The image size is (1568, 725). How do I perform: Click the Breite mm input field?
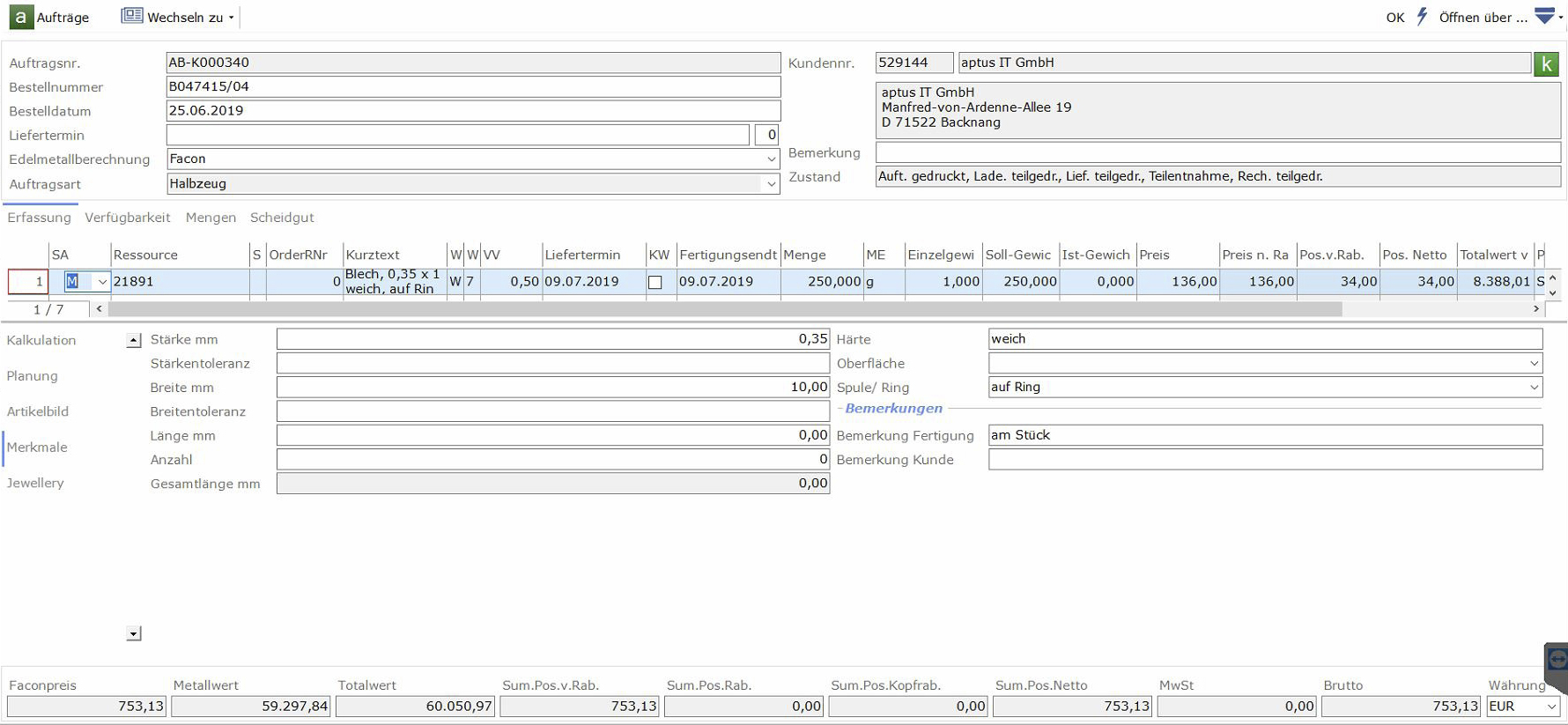pyautogui.click(x=553, y=387)
